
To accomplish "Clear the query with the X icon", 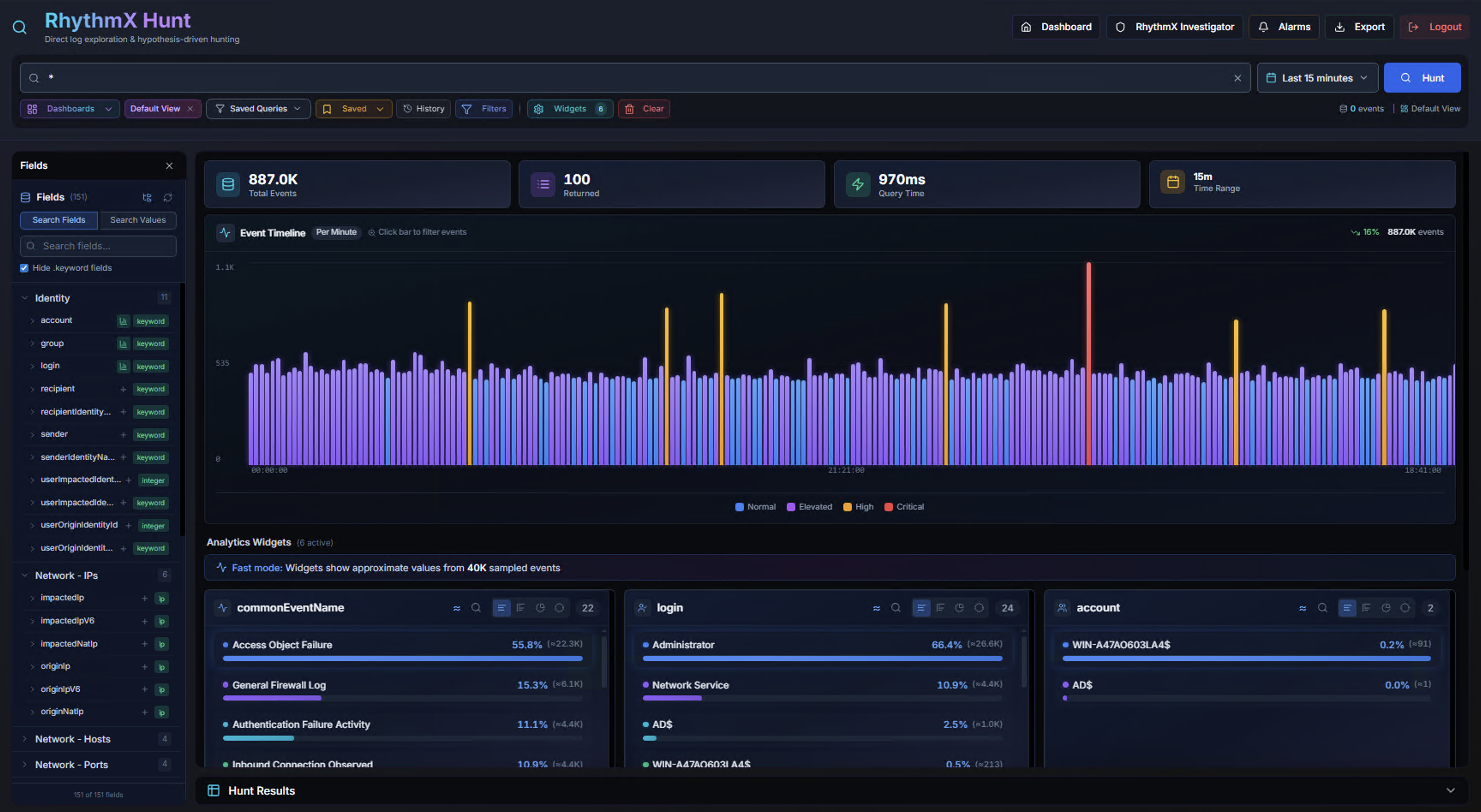I will pos(1237,78).
